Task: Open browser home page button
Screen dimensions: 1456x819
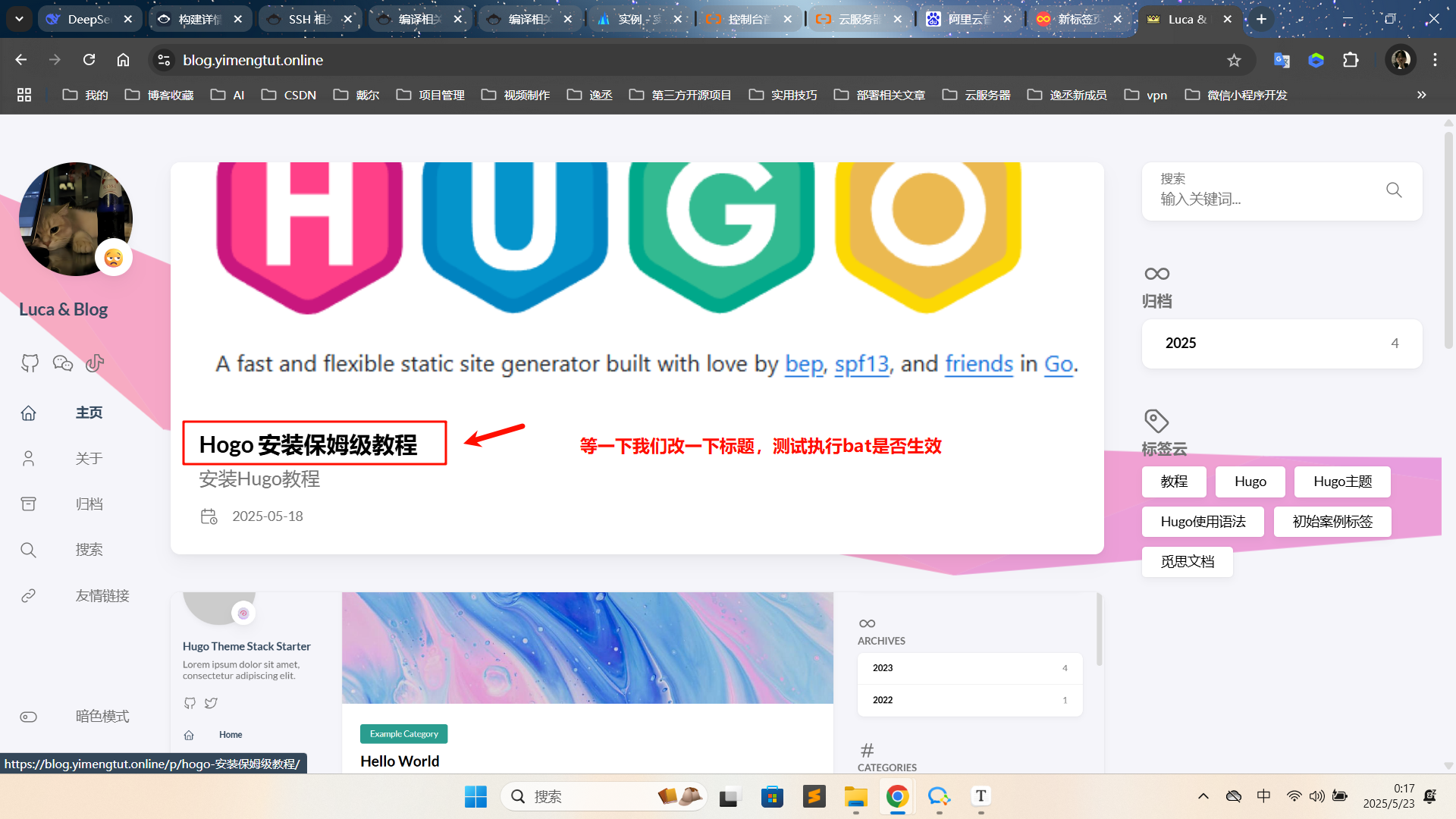Action: [123, 60]
